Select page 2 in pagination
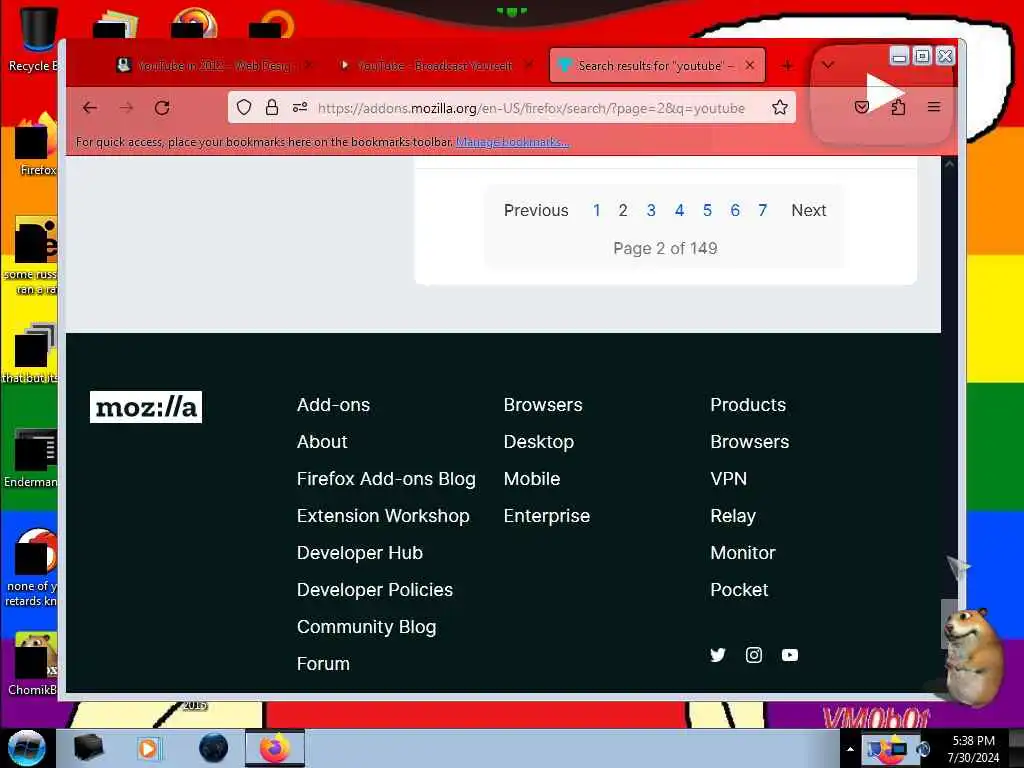The height and width of the screenshot is (768, 1024). 623,210
